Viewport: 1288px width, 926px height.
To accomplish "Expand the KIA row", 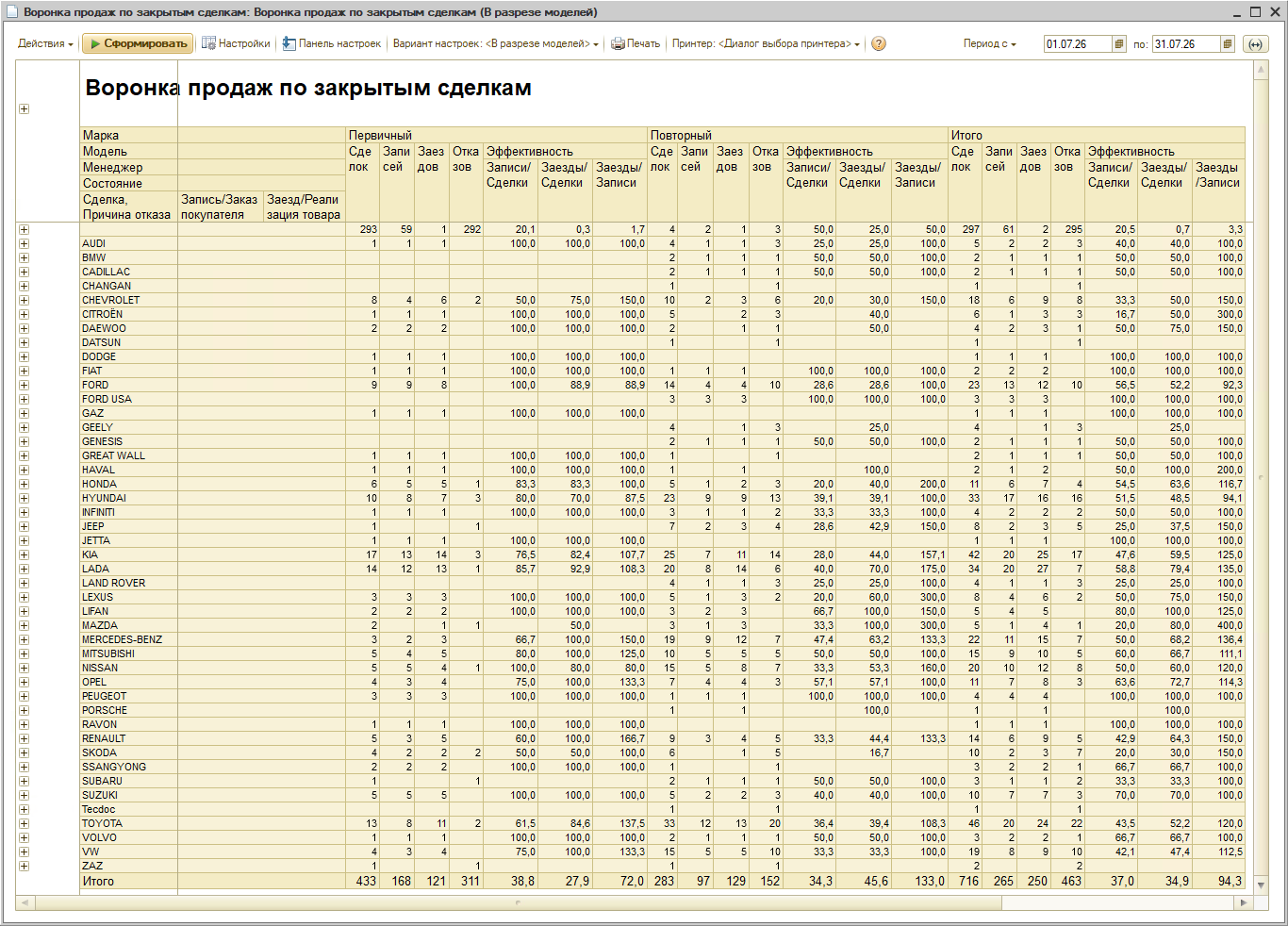I will 24,554.
